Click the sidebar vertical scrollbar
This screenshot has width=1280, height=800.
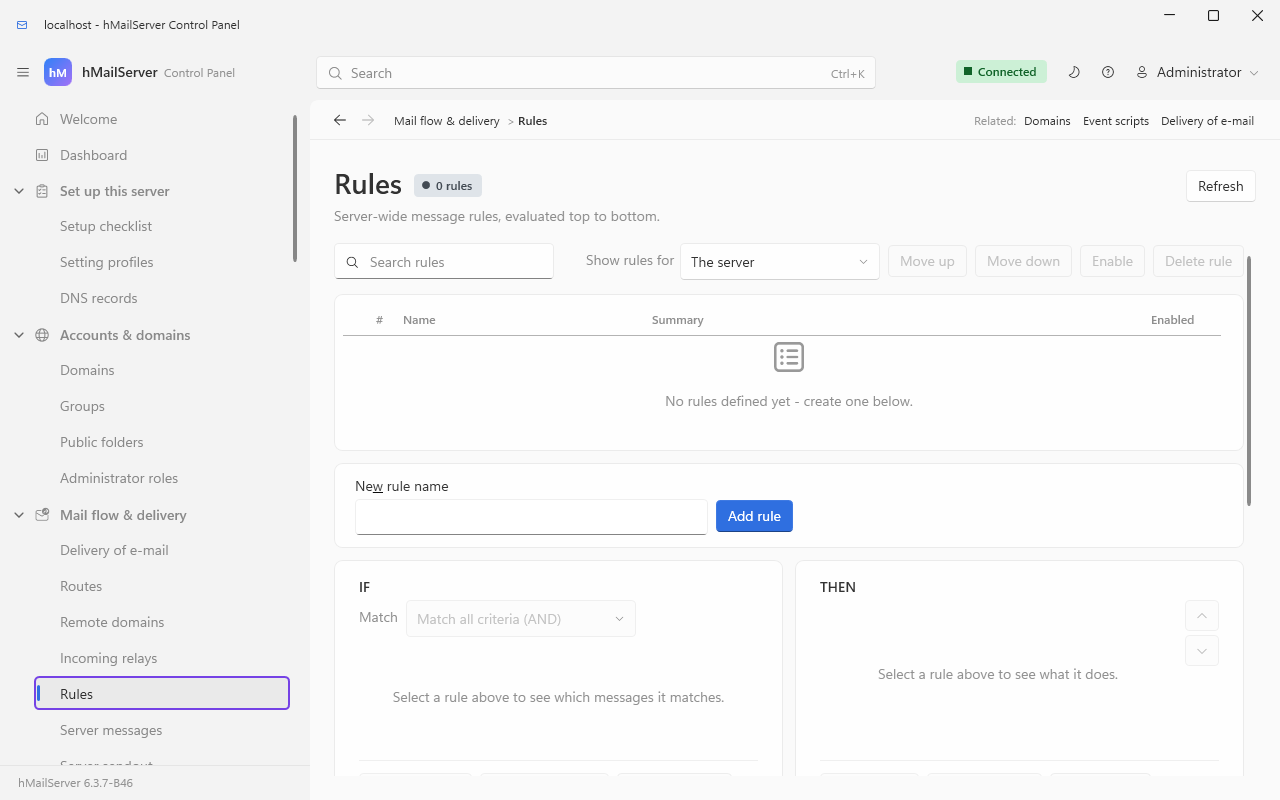[x=294, y=189]
